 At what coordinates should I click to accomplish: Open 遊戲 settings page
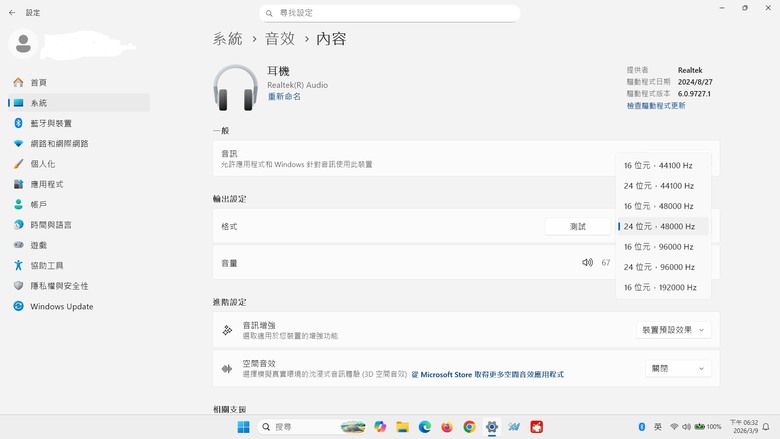(x=80, y=246)
